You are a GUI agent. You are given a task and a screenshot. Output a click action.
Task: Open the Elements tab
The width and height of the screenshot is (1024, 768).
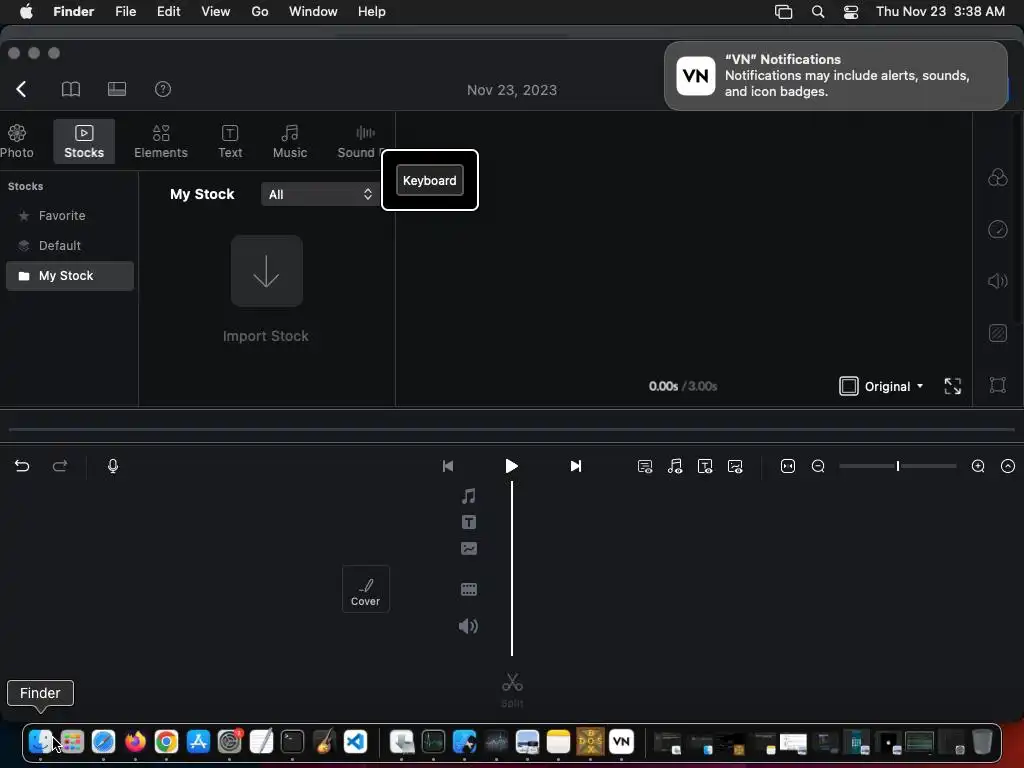(161, 141)
